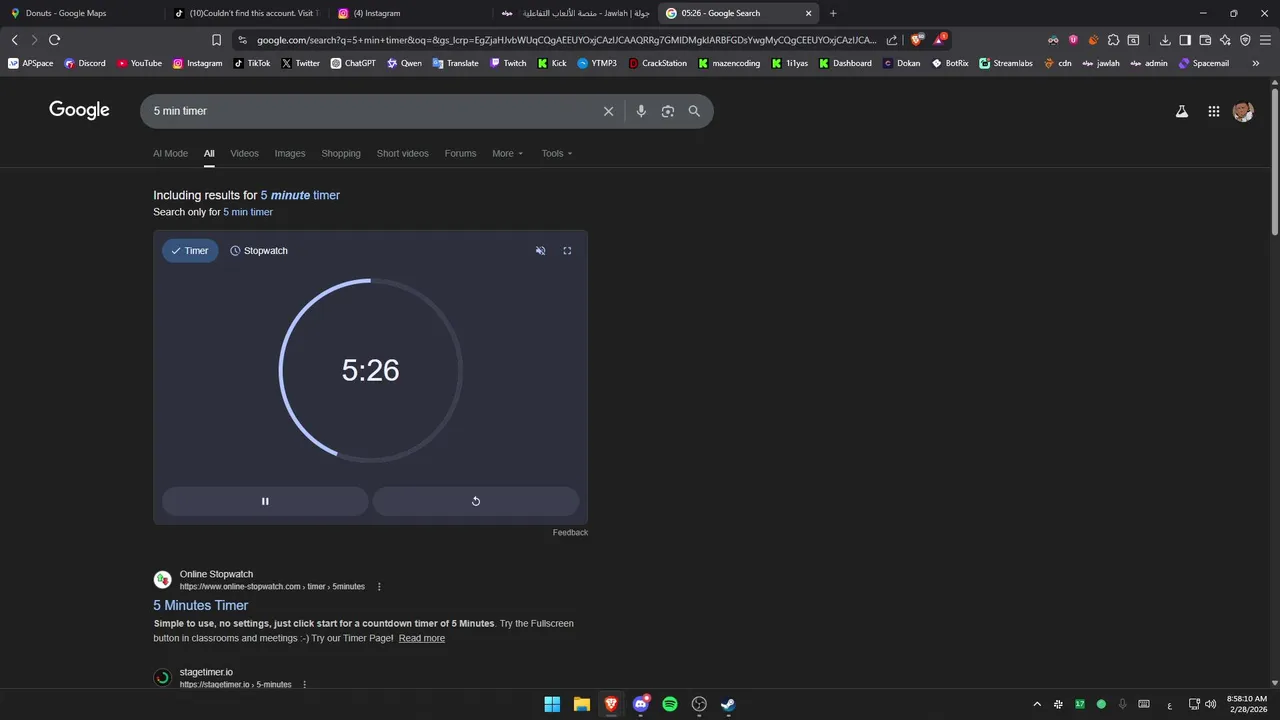Open the browser main menu

pos(1265,40)
